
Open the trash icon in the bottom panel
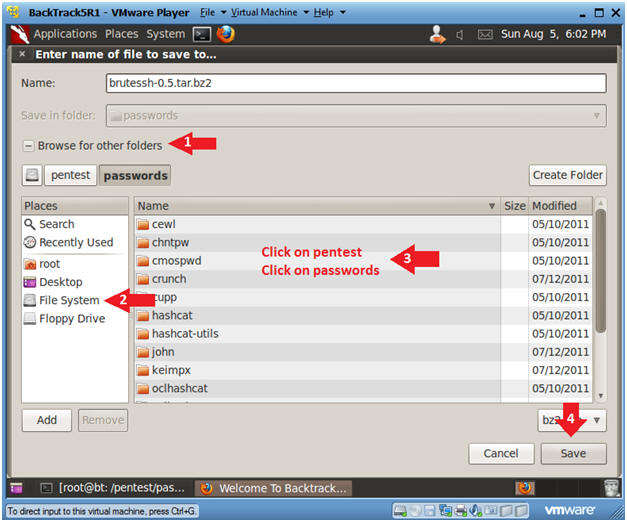[611, 488]
